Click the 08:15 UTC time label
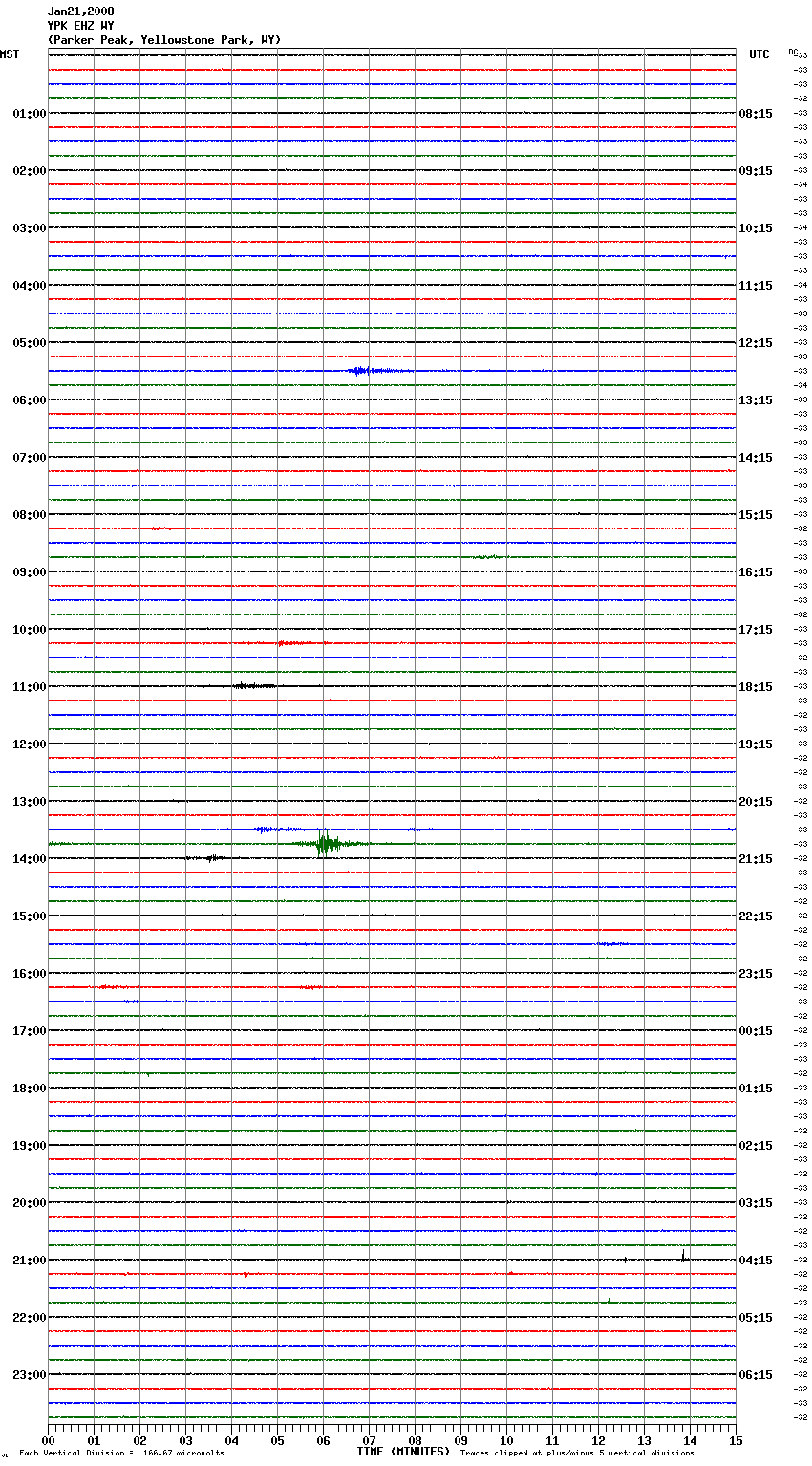Image resolution: width=812 pixels, height=1466 pixels. click(x=756, y=114)
